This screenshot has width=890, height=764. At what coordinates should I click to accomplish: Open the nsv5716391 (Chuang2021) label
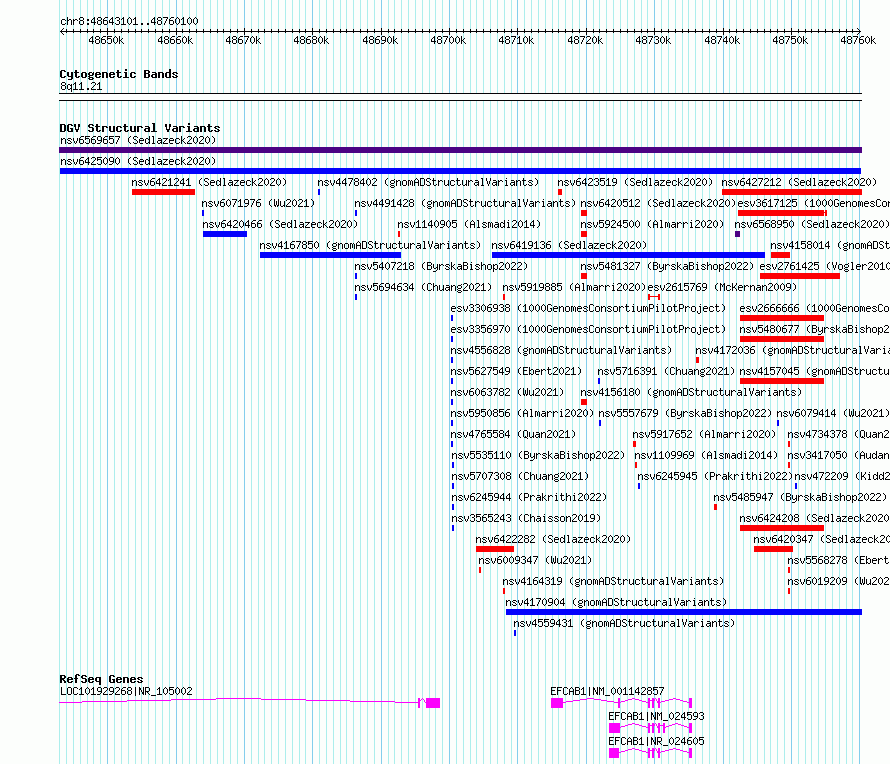pyautogui.click(x=666, y=371)
